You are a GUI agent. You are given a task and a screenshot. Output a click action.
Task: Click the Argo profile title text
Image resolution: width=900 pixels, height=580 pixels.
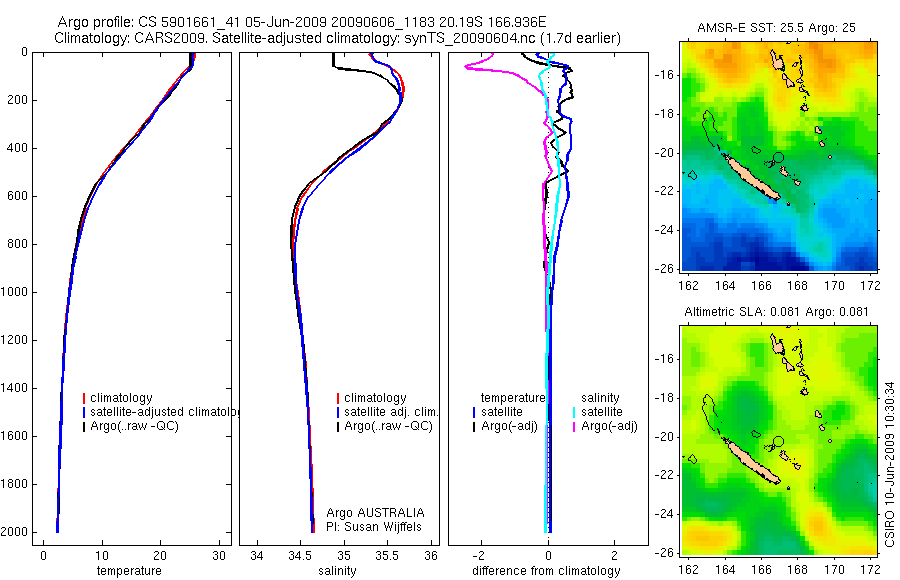[x=302, y=22]
